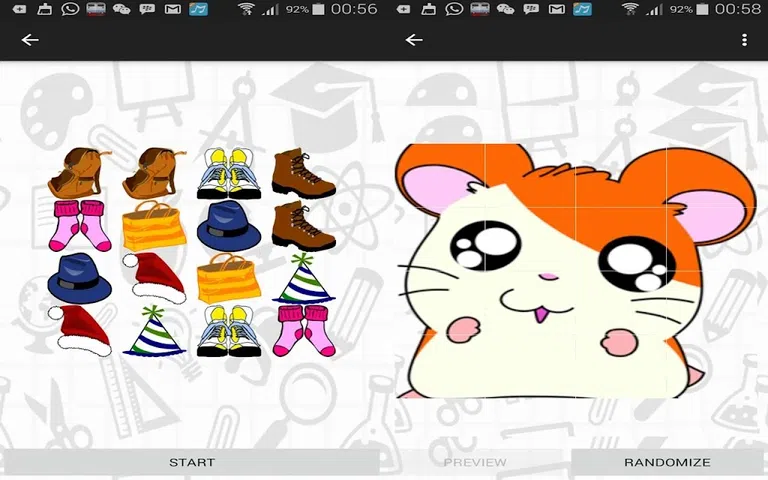The image size is (768, 480).
Task: Tap the sneakers card in the top row
Action: [229, 174]
